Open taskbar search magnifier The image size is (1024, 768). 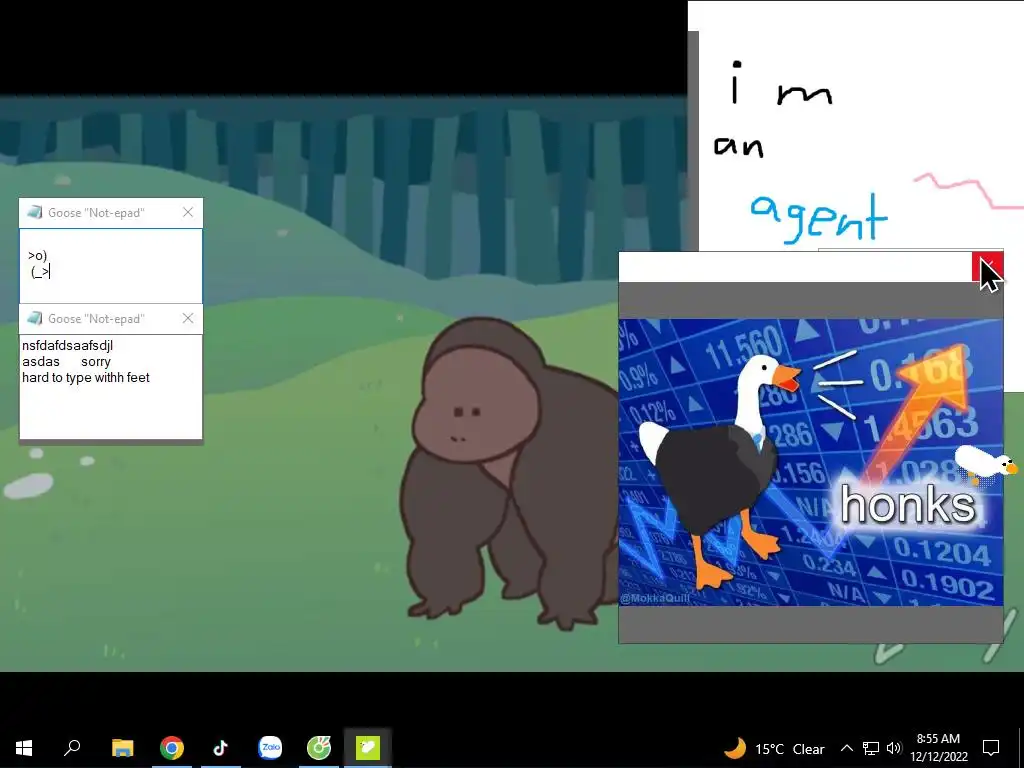pos(72,748)
